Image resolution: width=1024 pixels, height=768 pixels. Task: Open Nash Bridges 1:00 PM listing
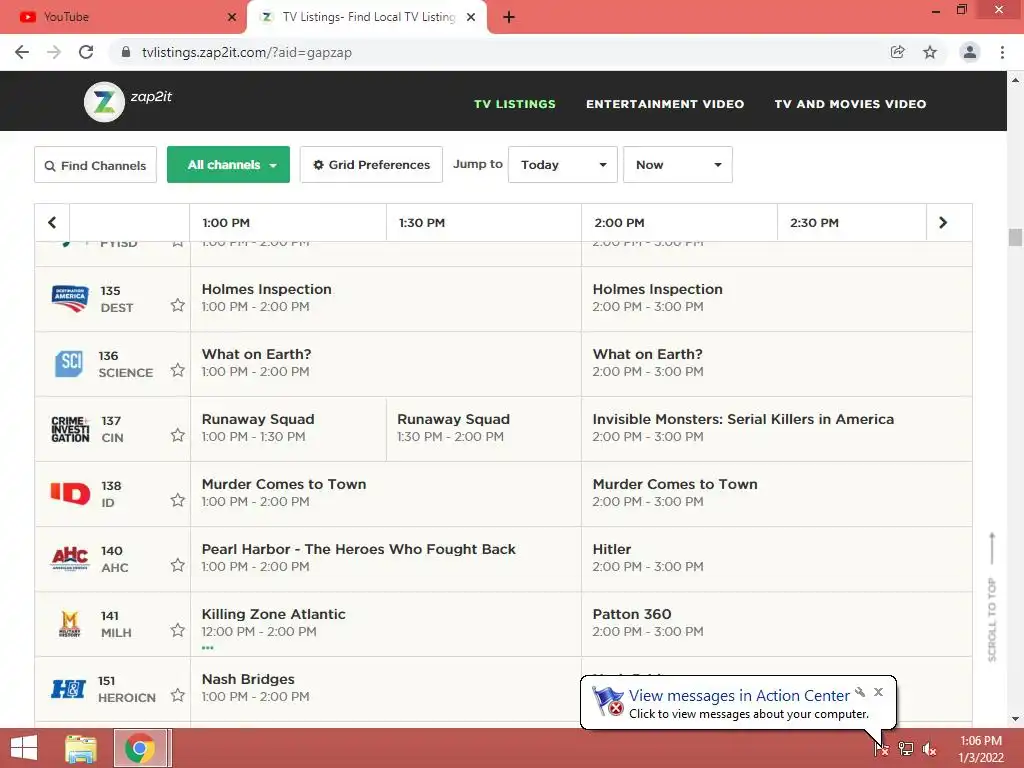tap(386, 688)
